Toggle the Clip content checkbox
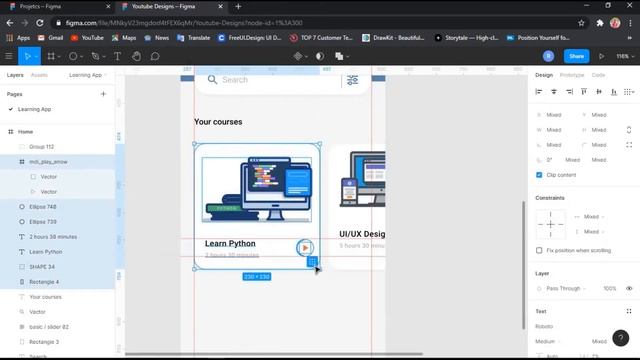640x360 pixels. (x=539, y=175)
